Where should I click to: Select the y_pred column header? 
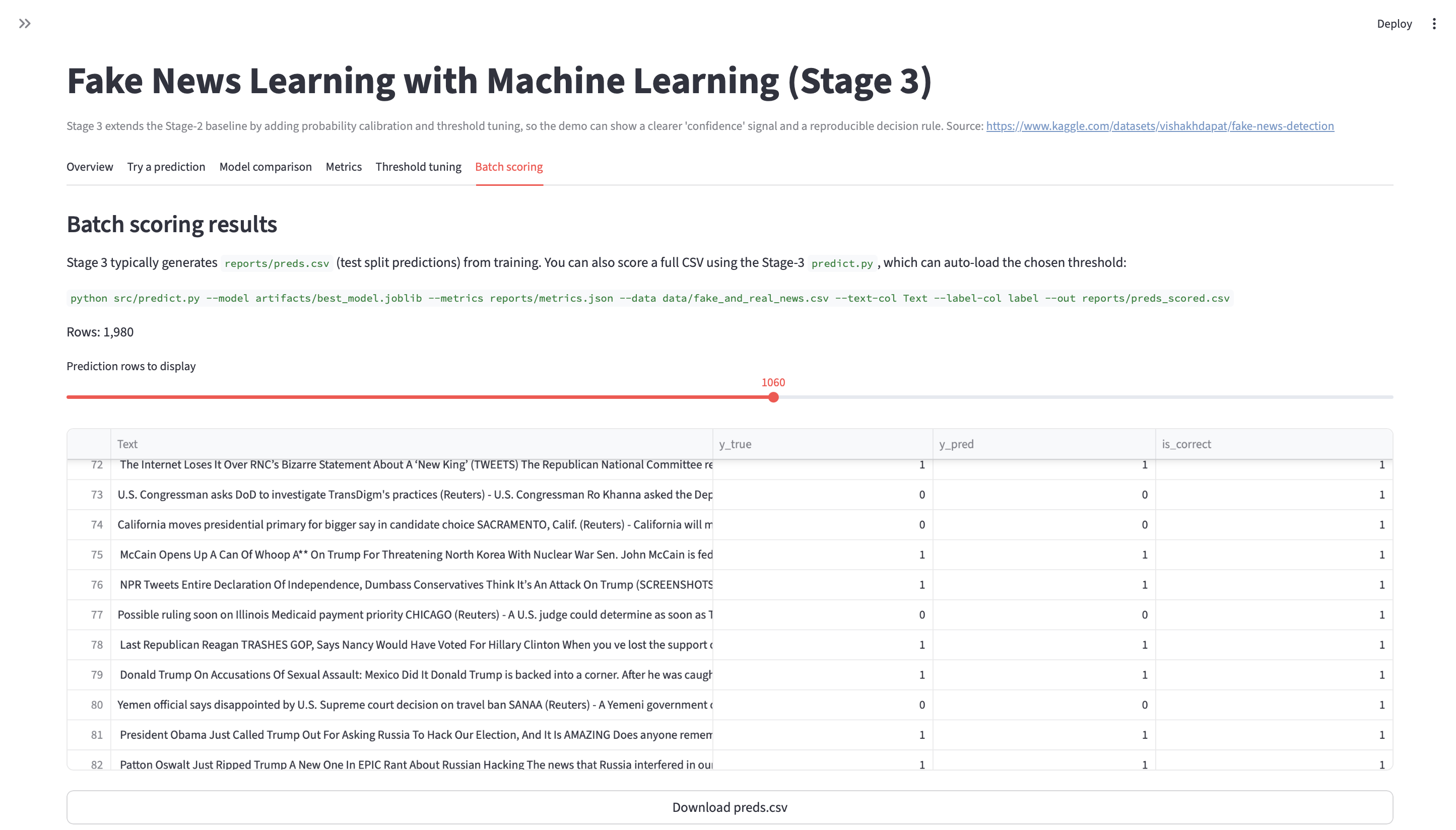pyautogui.click(x=955, y=444)
